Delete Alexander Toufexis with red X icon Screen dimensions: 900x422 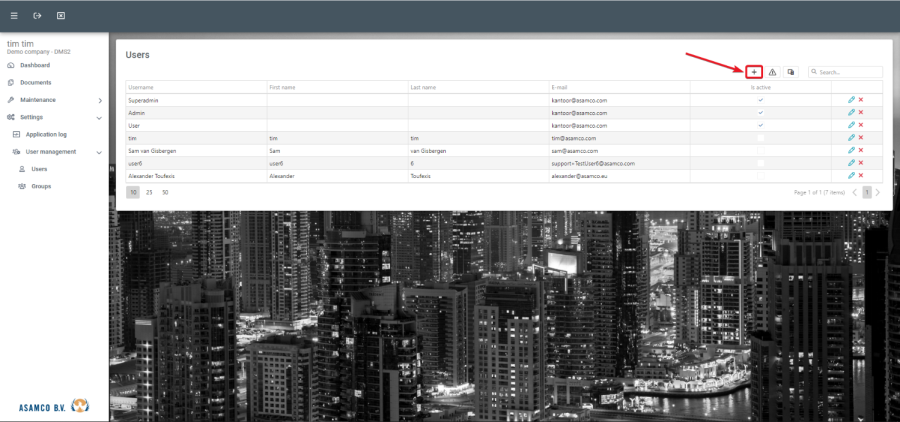(x=861, y=175)
